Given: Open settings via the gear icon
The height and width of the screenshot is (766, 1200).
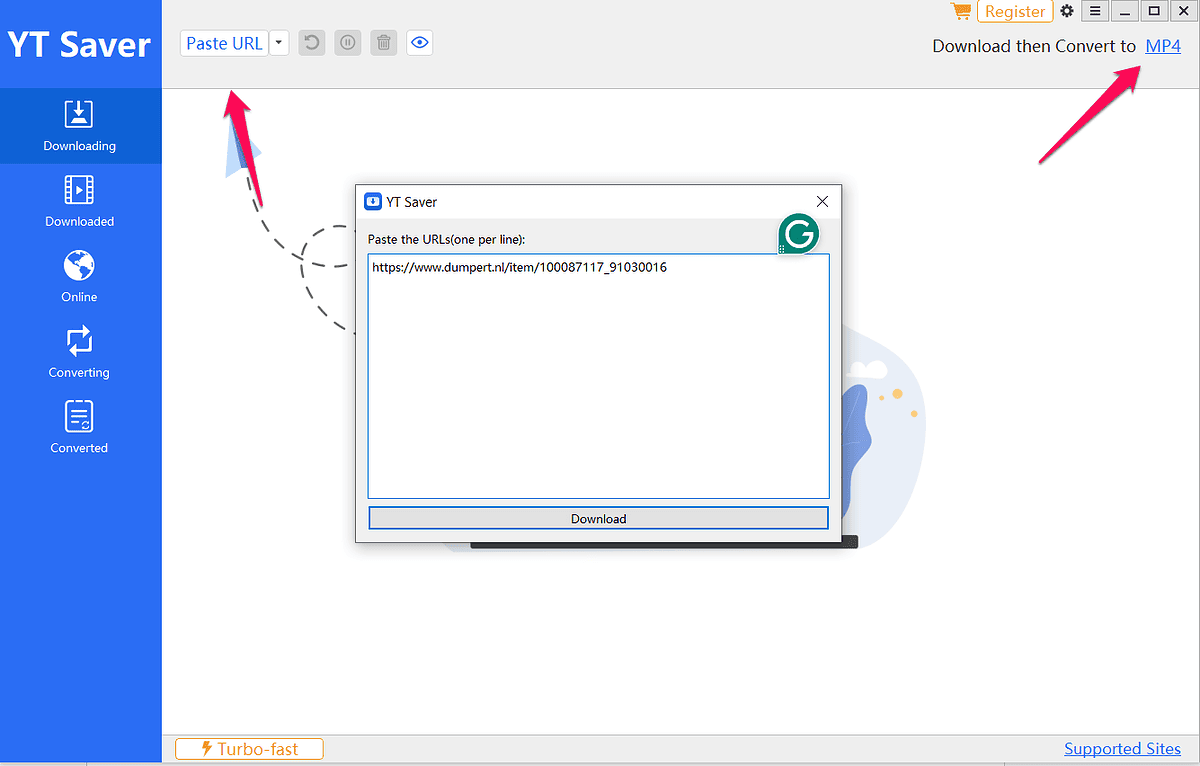Looking at the screenshot, I should (1067, 12).
